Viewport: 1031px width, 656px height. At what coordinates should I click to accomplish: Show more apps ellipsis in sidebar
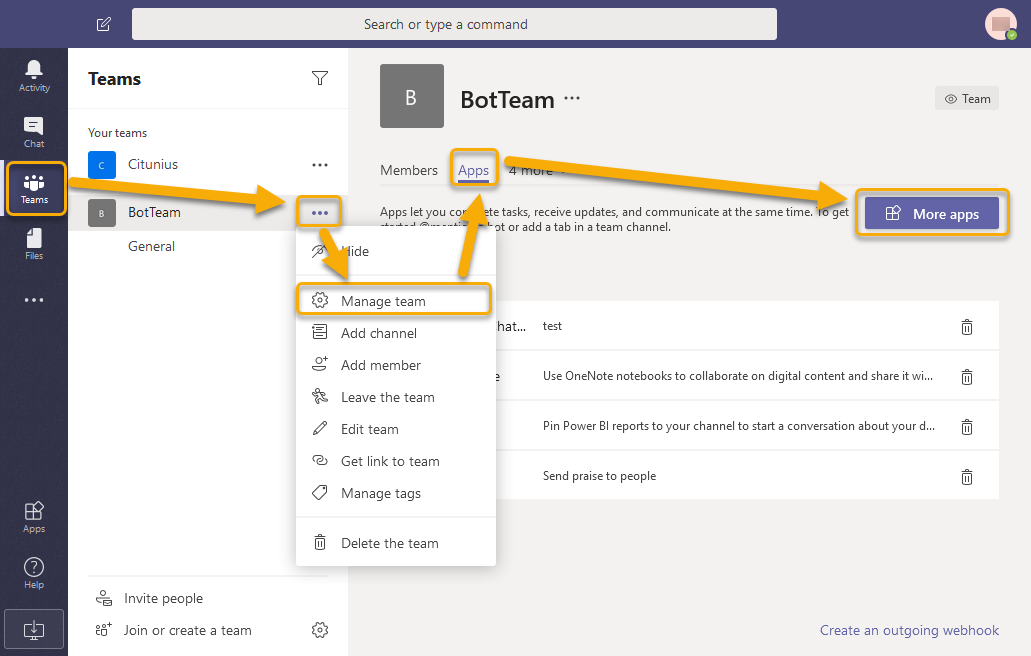(x=34, y=300)
